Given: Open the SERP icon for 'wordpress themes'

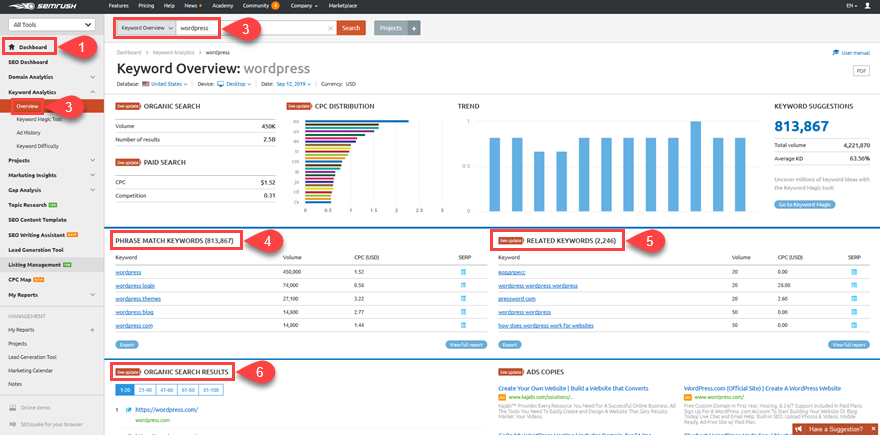Looking at the screenshot, I should point(462,298).
